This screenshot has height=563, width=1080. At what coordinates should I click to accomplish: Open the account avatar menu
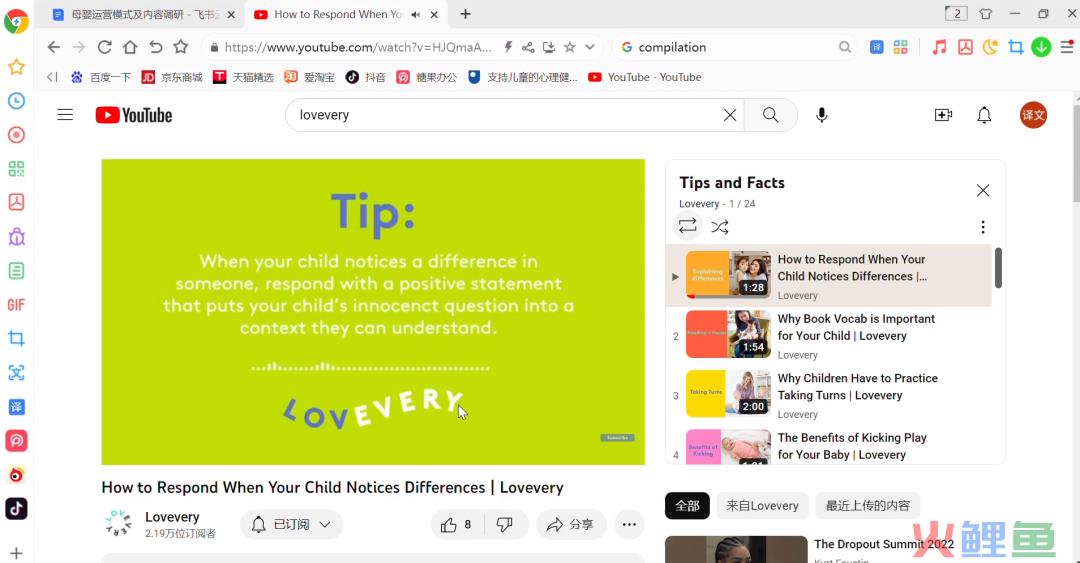[1033, 115]
